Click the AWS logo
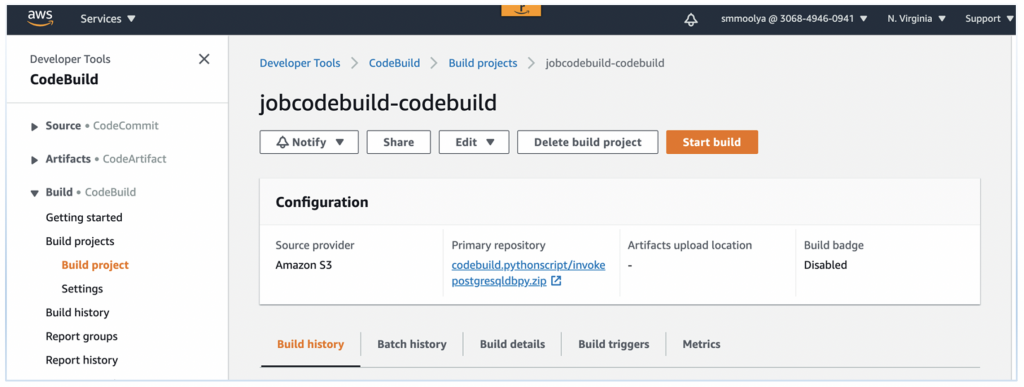Image resolution: width=1024 pixels, height=387 pixels. [x=40, y=19]
